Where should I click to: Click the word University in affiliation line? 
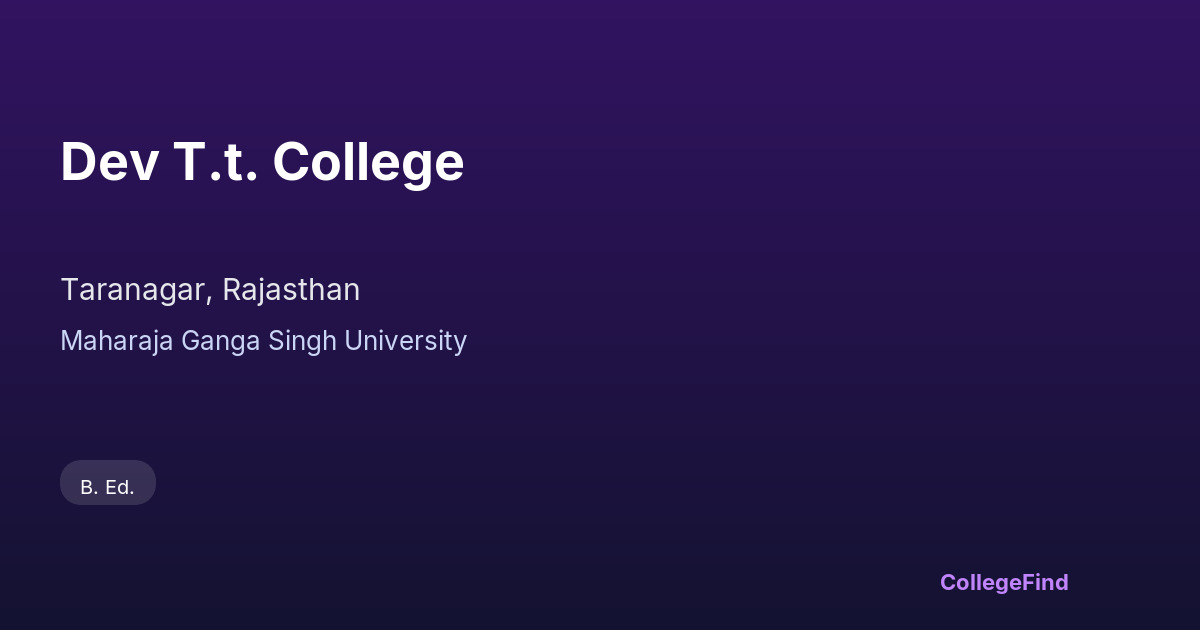405,341
